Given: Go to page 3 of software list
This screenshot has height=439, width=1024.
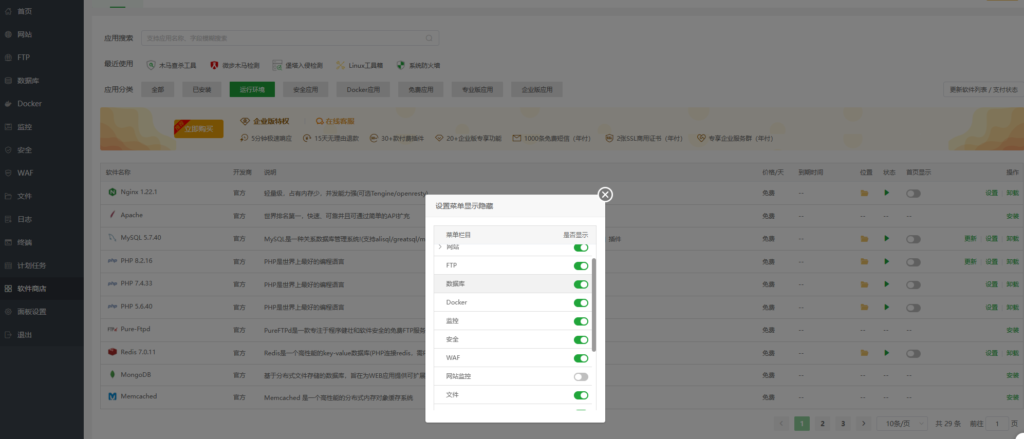Looking at the screenshot, I should tap(842, 423).
